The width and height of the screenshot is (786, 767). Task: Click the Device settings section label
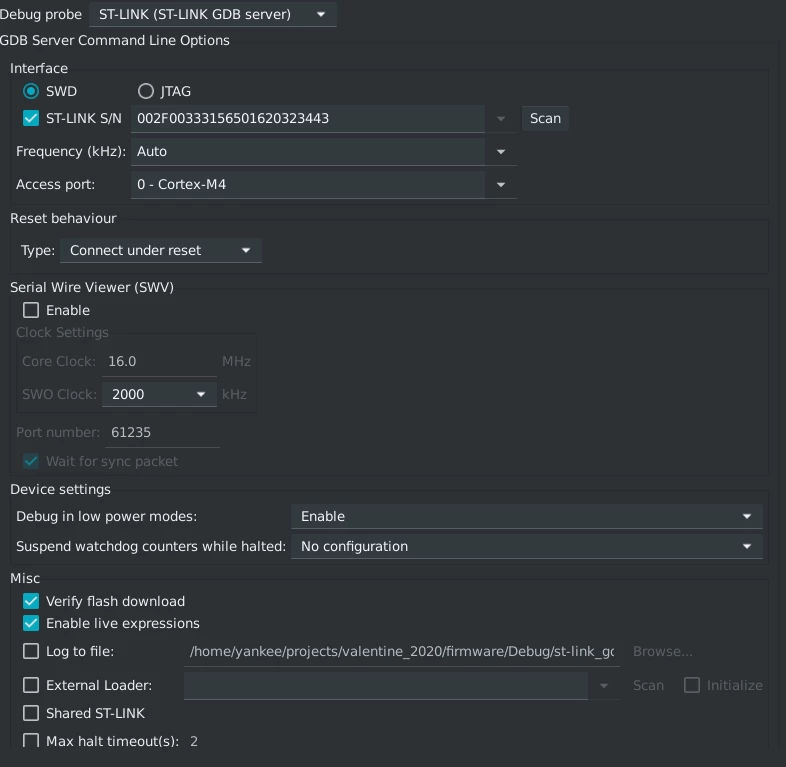tap(60, 489)
